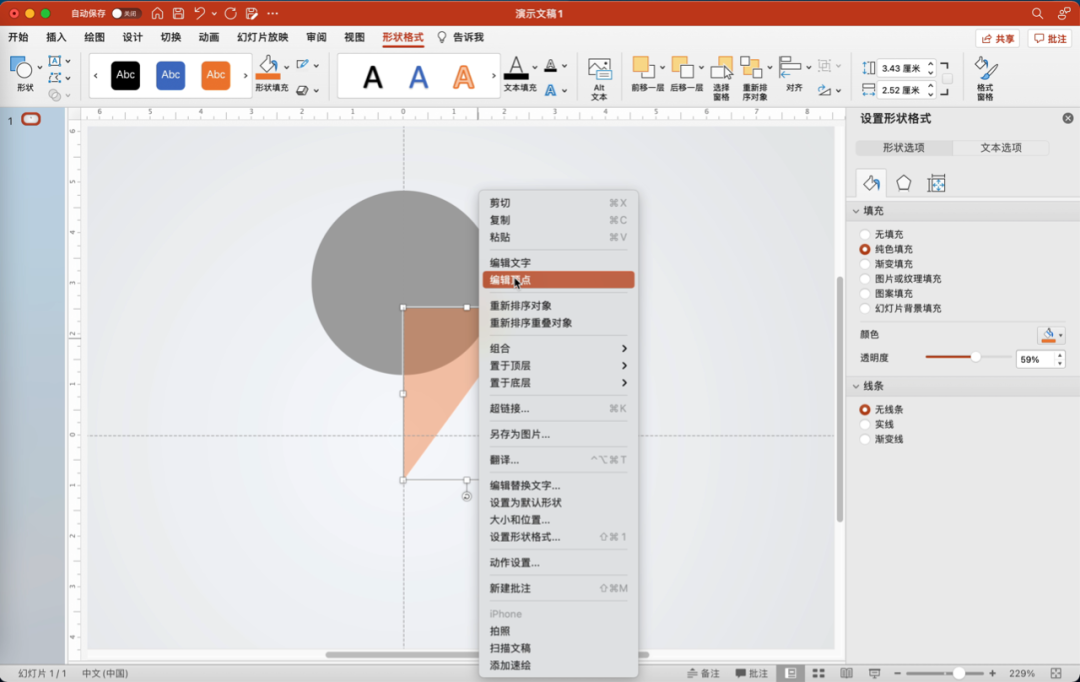Choose the orange outlined A WordArt style
The image size is (1080, 682).
click(463, 76)
